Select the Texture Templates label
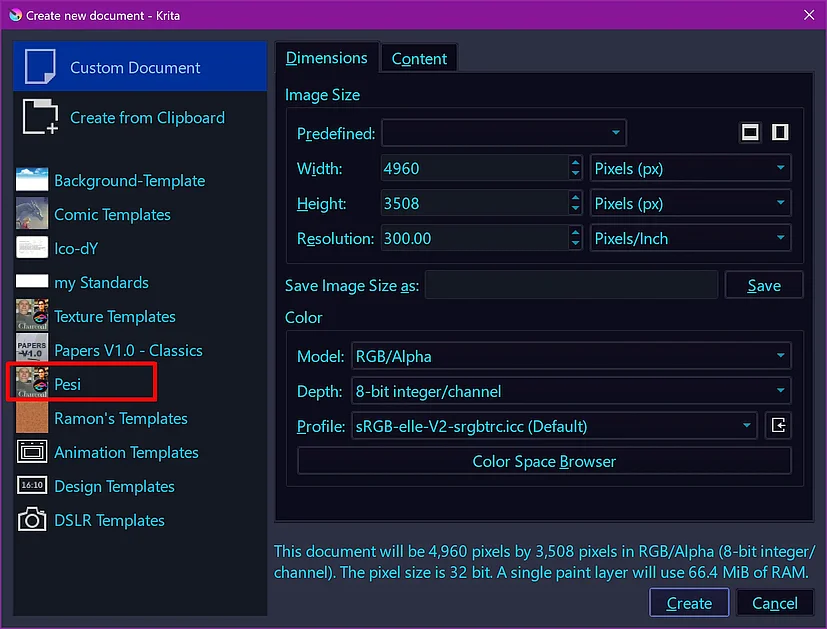Viewport: 827px width, 629px height. tap(115, 316)
